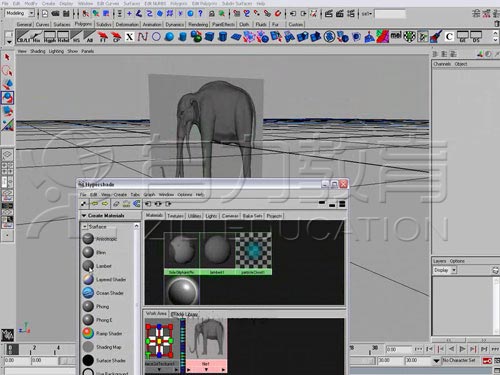The image size is (500, 375).
Task: Toggle Hypershade create bar on/off
Action: click(x=83, y=204)
